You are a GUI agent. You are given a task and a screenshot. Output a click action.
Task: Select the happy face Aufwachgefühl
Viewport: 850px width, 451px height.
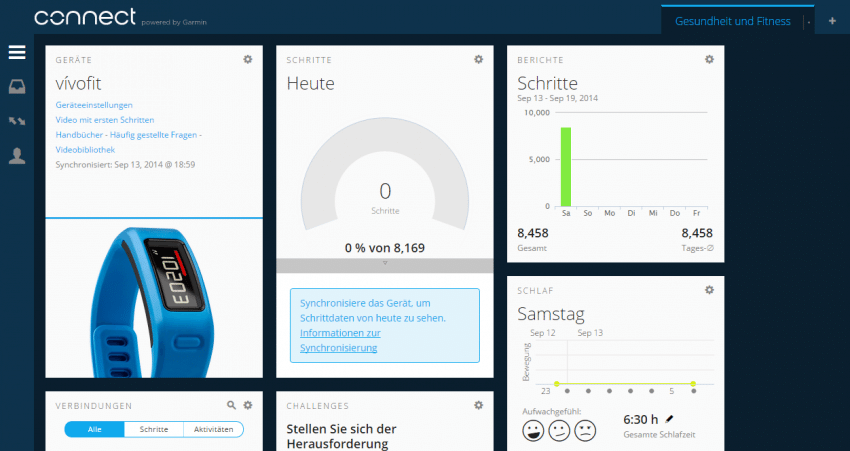pos(534,430)
